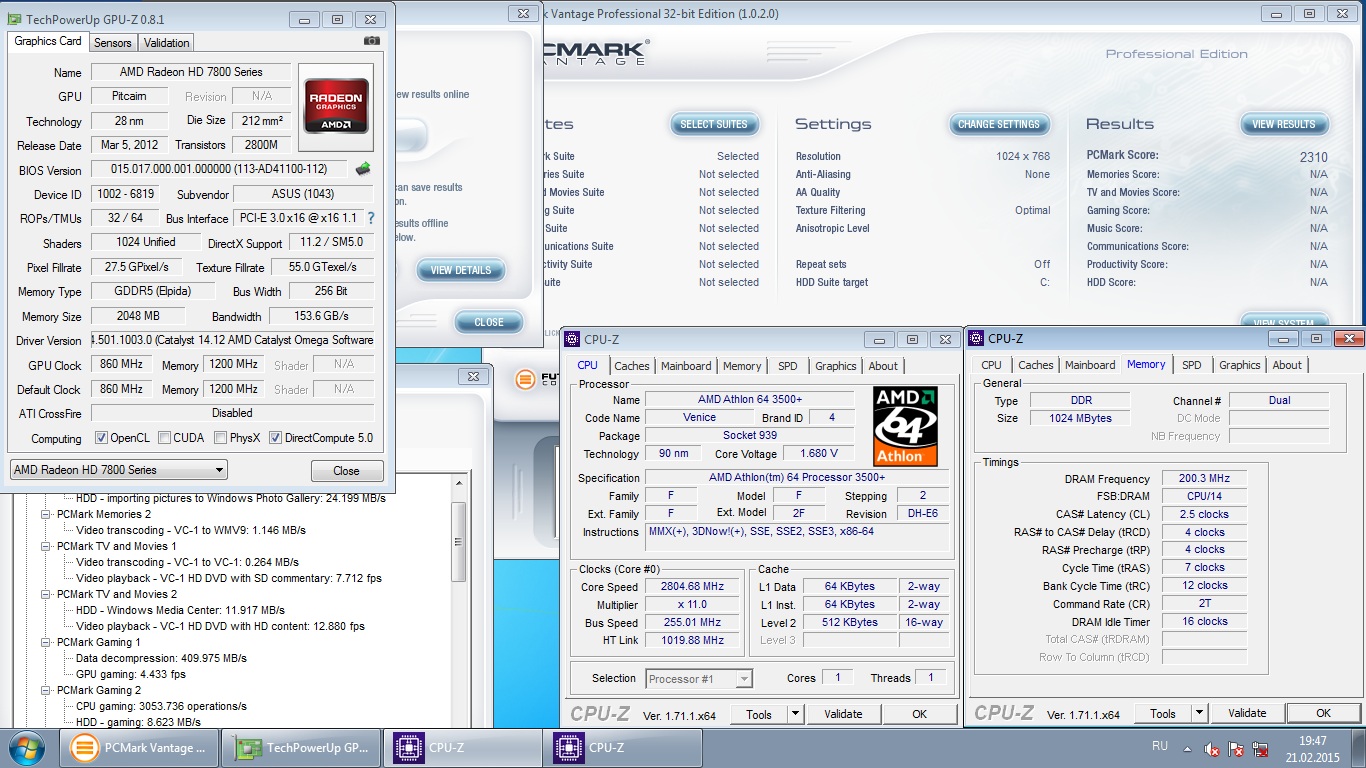The height and width of the screenshot is (768, 1366).
Task: Collapse PCMark TV and Movies 1 node
Action: click(x=46, y=546)
